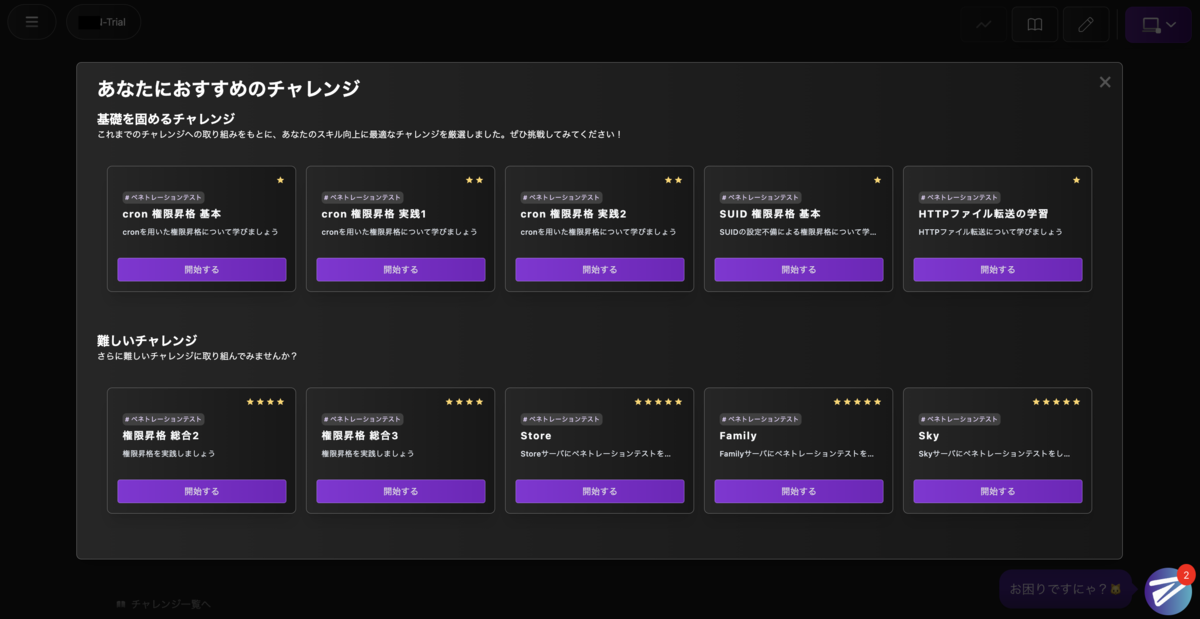Viewport: 1200px width, 619px height.
Task: Click the five-star rating on Family card
Action: pos(856,401)
